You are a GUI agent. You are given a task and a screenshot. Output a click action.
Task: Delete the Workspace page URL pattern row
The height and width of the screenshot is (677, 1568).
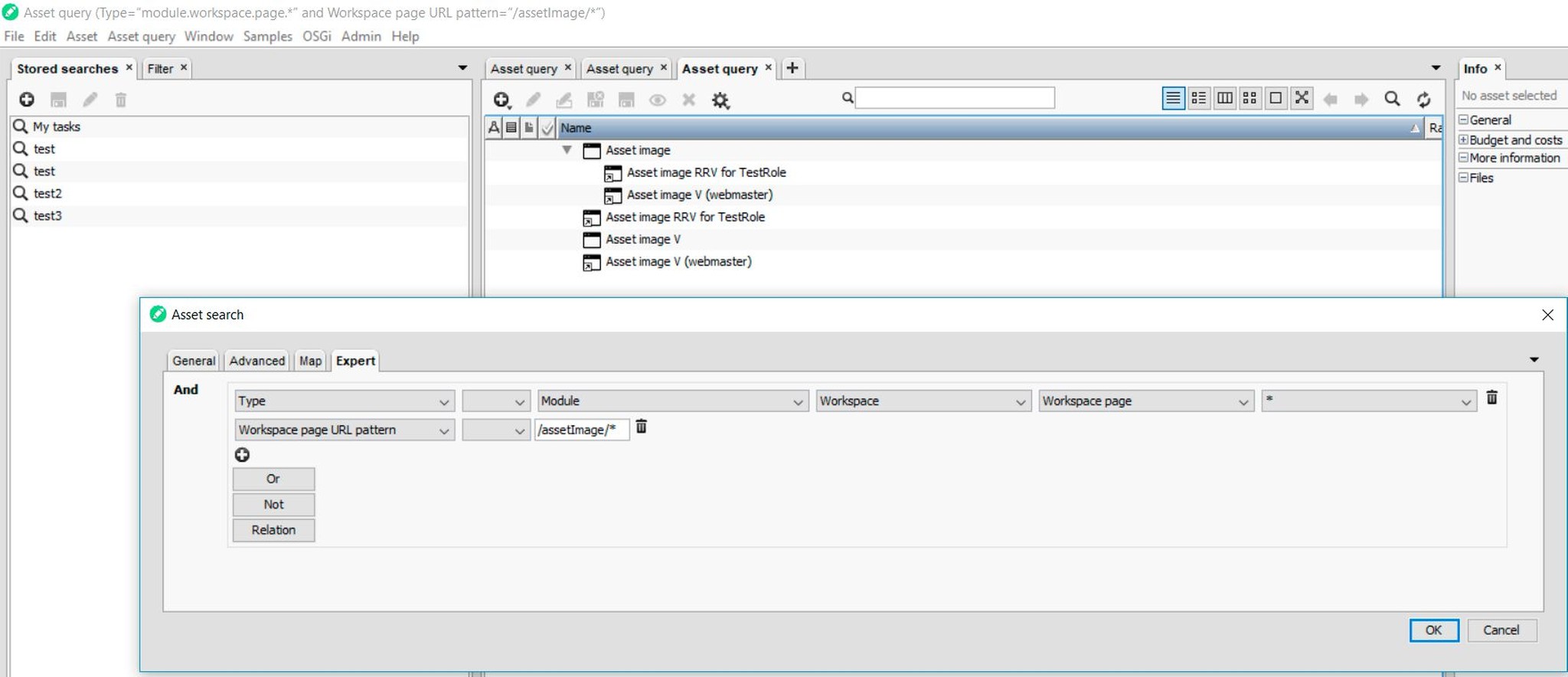coord(642,427)
